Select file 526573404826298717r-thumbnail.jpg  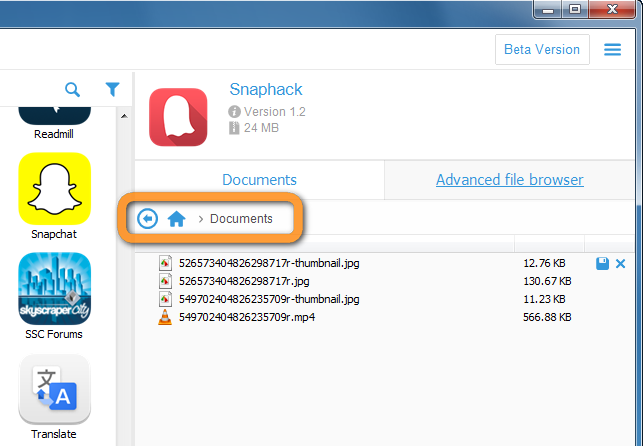[x=269, y=263]
